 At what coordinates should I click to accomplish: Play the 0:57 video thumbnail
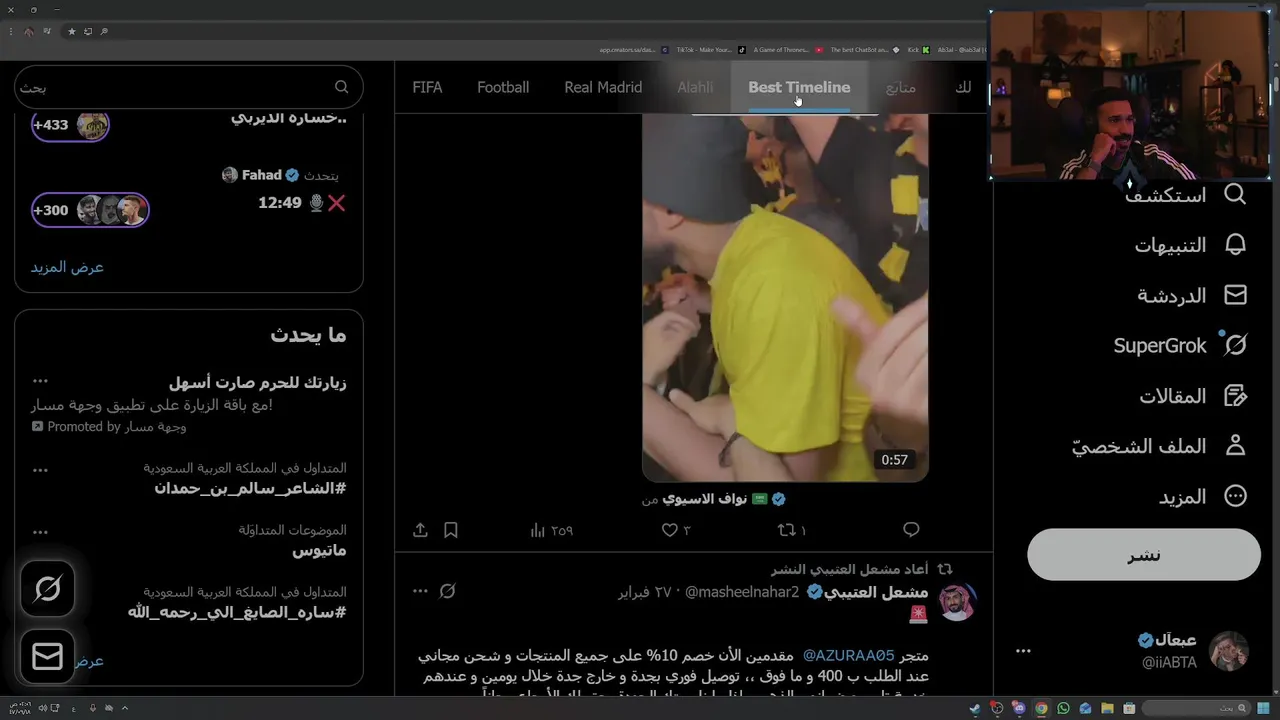tap(785, 297)
